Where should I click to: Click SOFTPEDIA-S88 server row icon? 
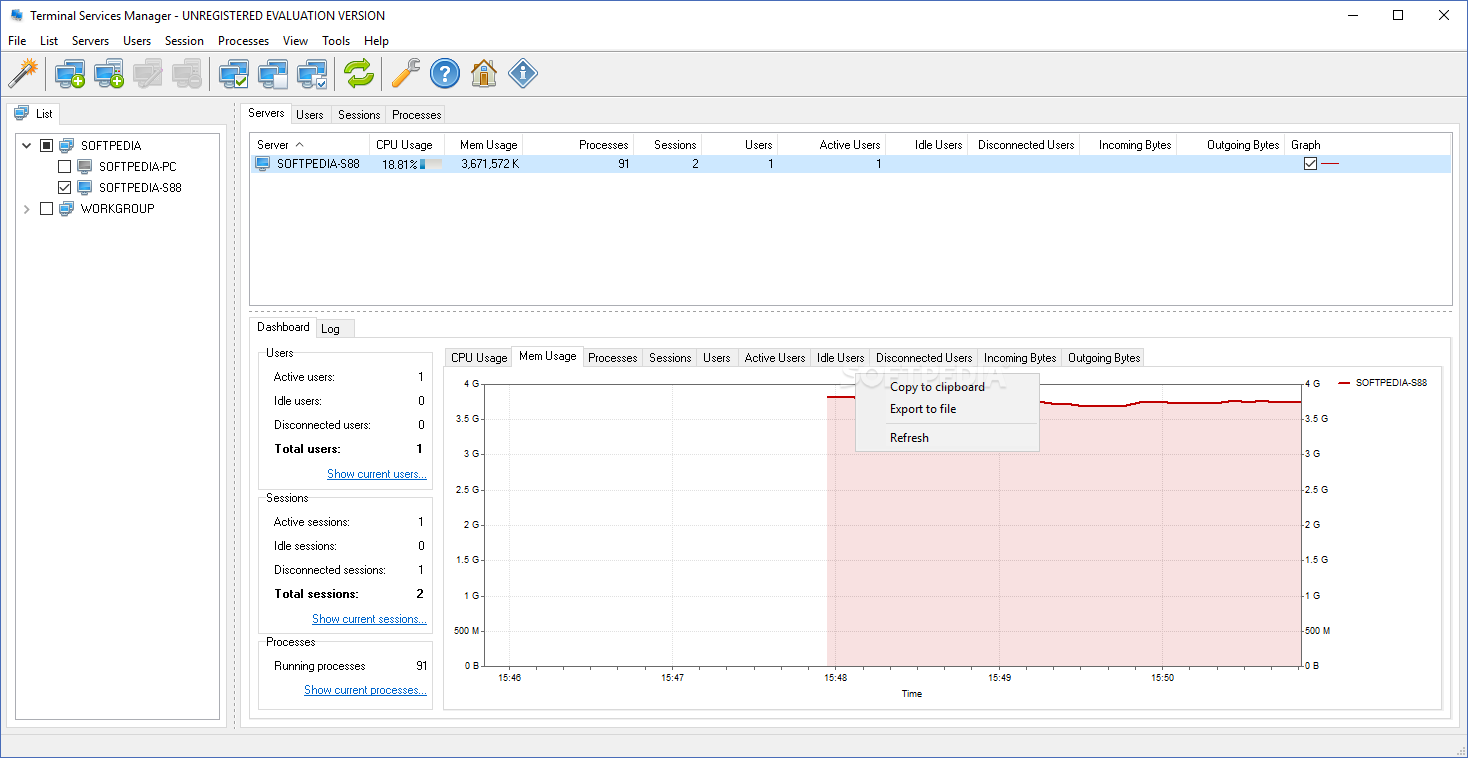pyautogui.click(x=263, y=163)
